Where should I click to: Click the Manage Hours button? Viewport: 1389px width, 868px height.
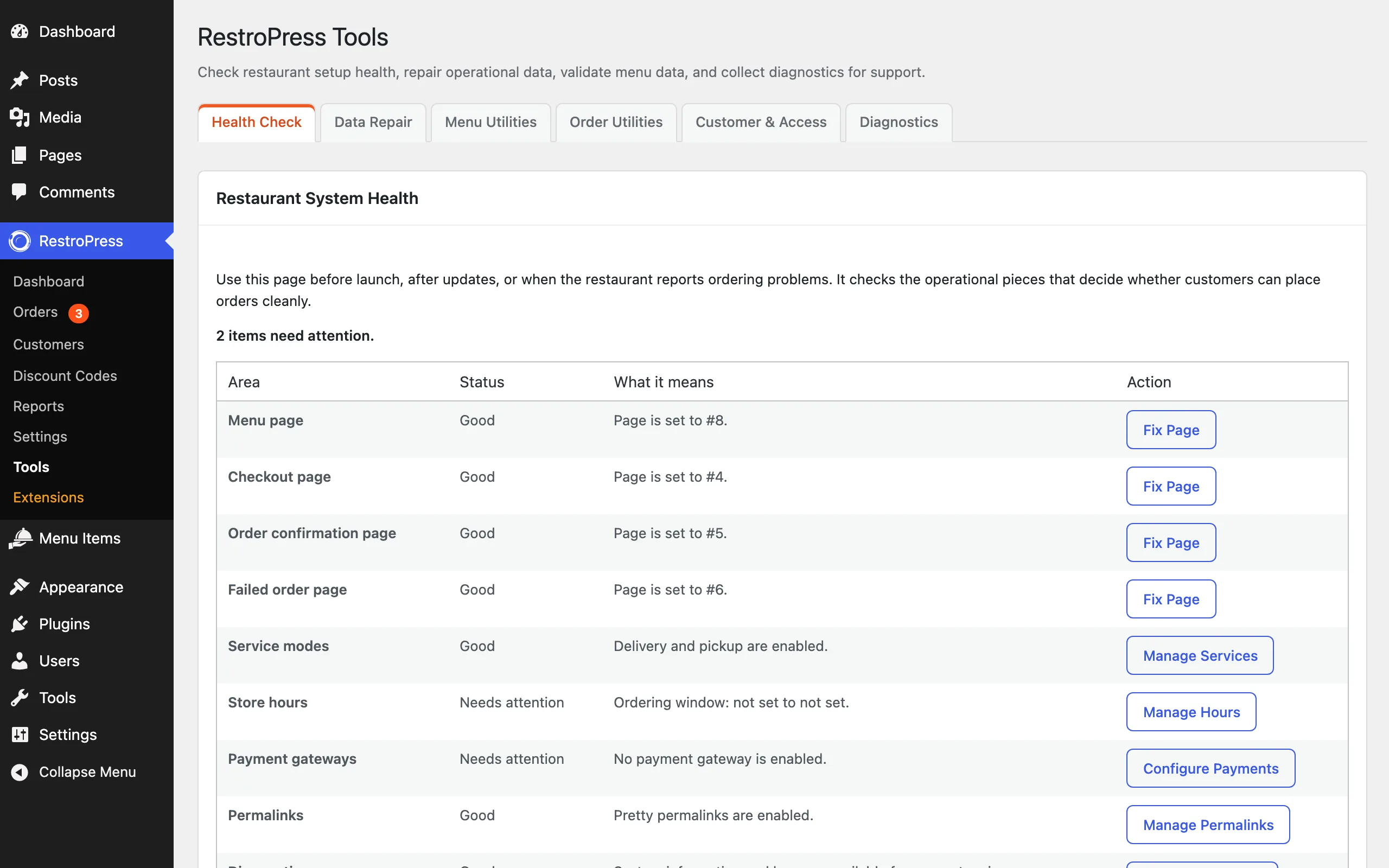click(x=1191, y=712)
